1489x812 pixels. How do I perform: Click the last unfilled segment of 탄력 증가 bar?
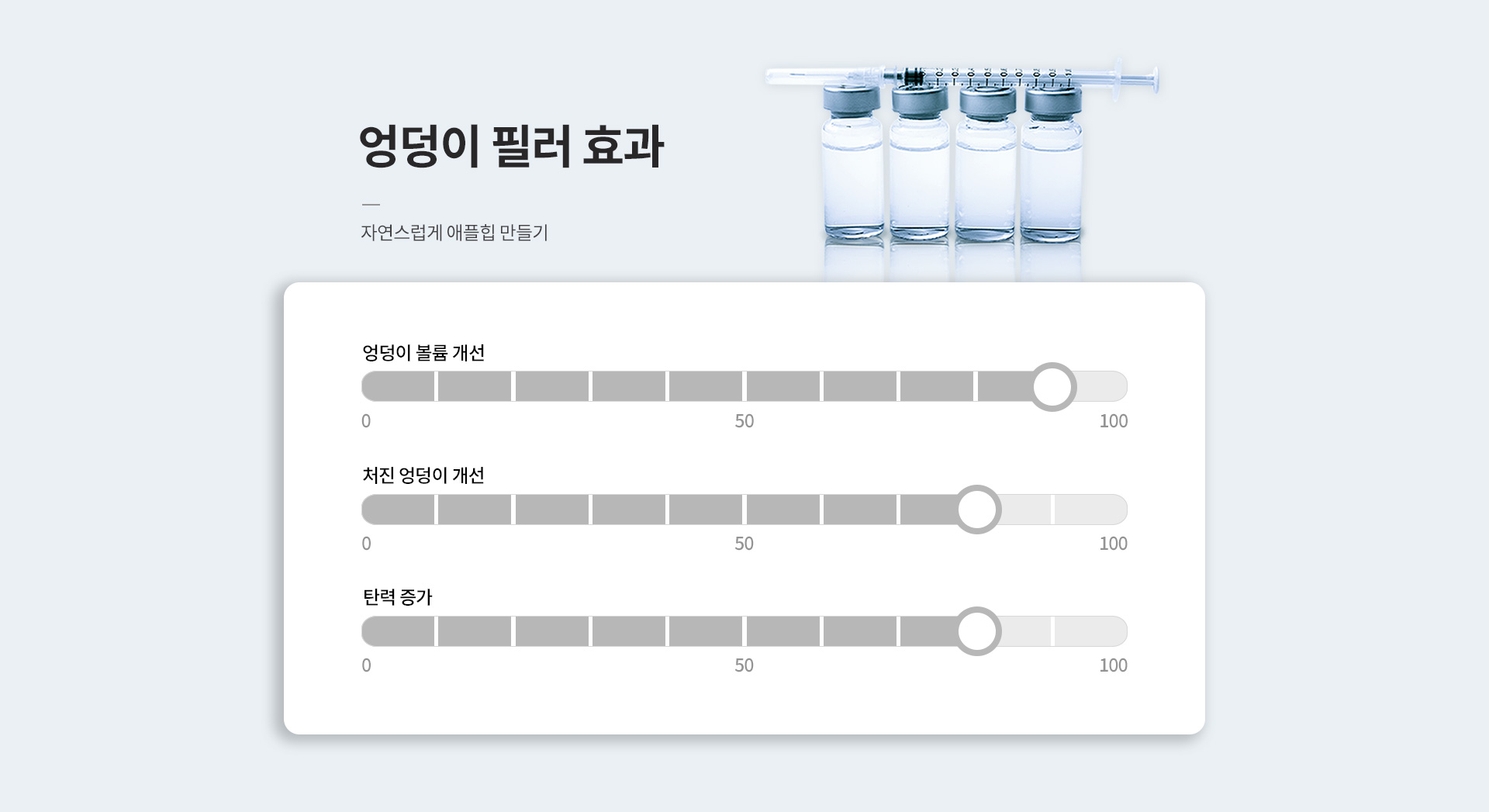pos(1091,631)
